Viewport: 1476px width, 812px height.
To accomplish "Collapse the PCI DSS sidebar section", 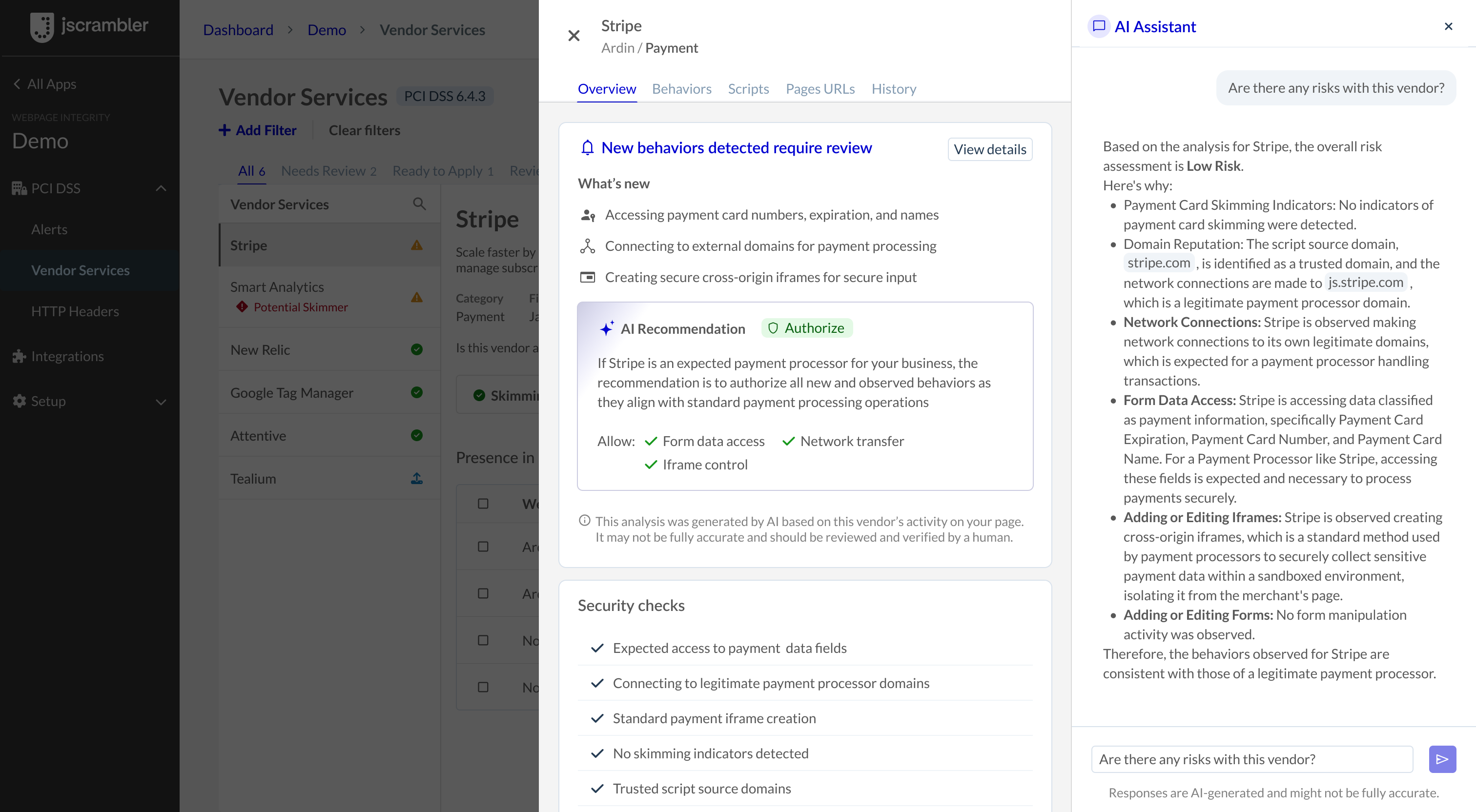I will coord(161,188).
